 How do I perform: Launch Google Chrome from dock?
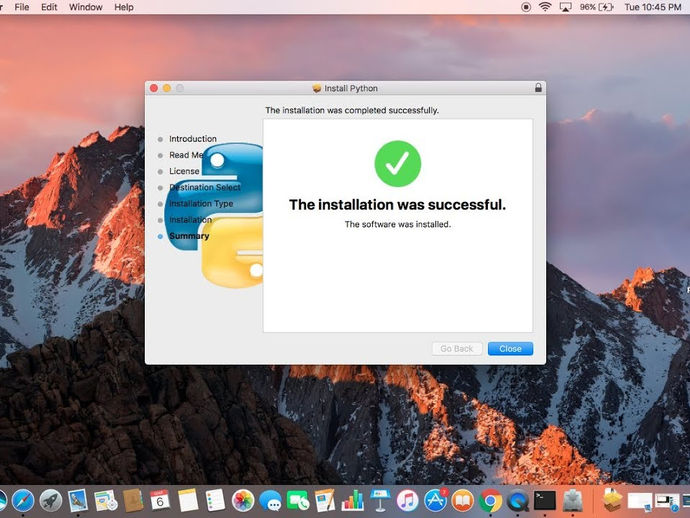(490, 500)
